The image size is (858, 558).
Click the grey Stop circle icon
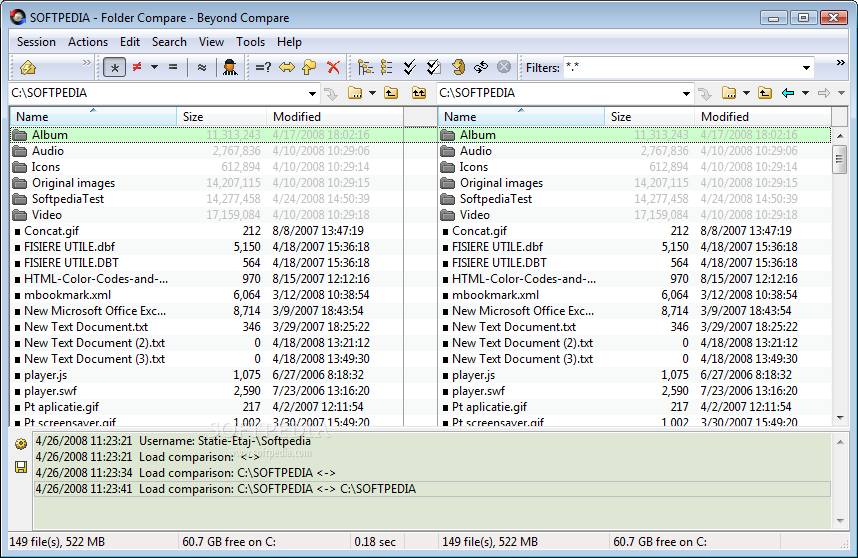(x=503, y=67)
